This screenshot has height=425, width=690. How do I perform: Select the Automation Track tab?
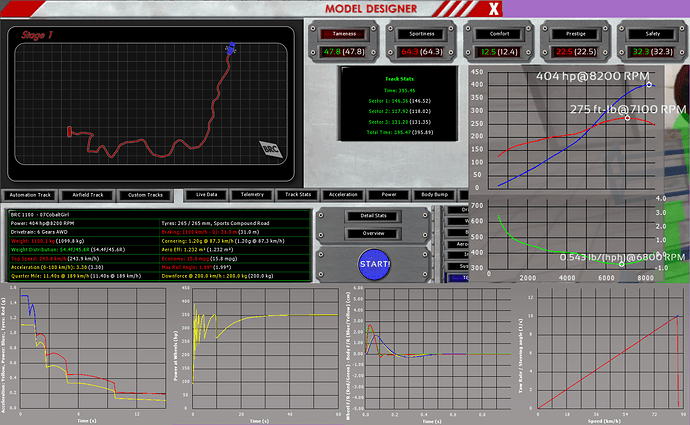tap(32, 195)
